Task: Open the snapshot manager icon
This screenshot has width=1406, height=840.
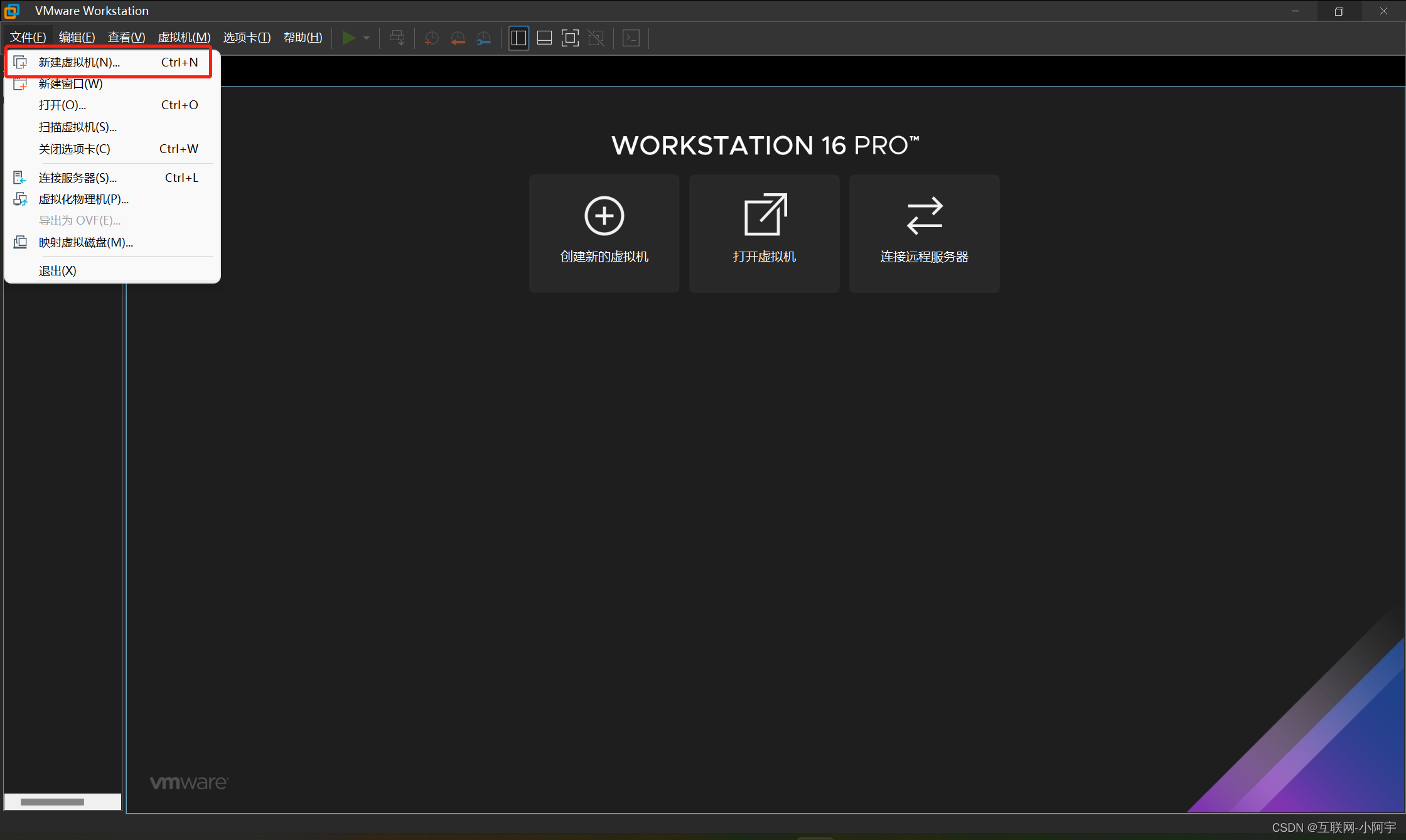Action: 484,38
